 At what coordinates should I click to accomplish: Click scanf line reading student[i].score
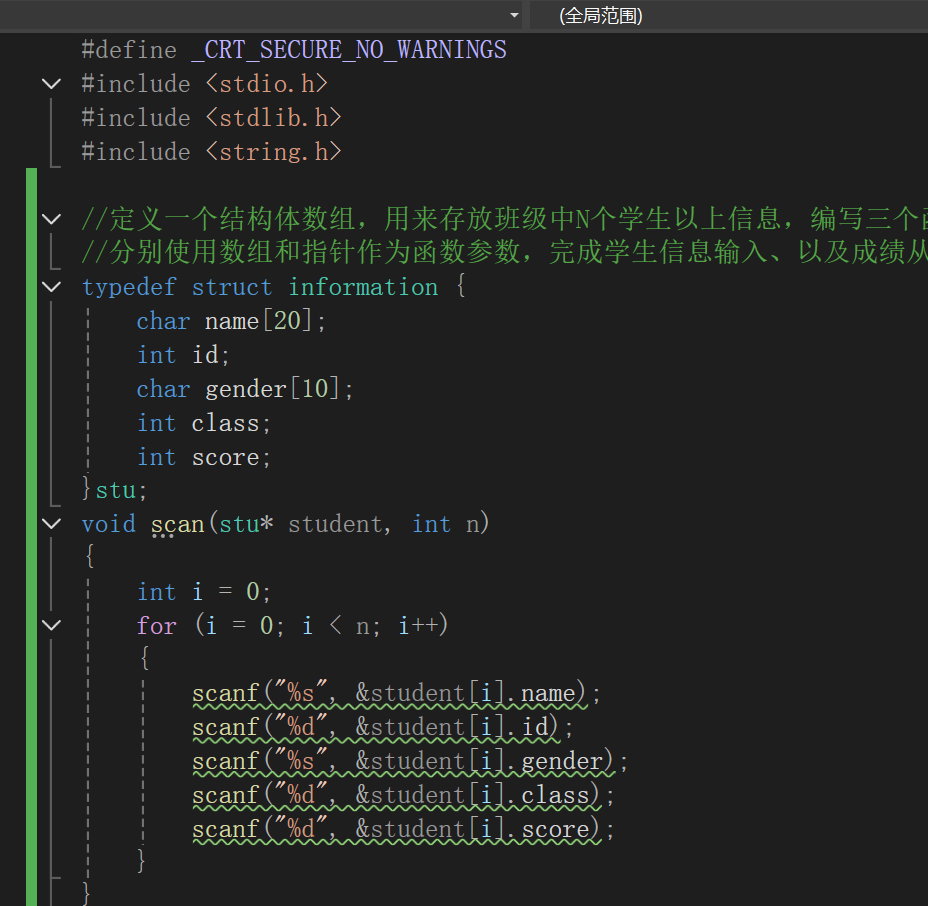coord(403,829)
